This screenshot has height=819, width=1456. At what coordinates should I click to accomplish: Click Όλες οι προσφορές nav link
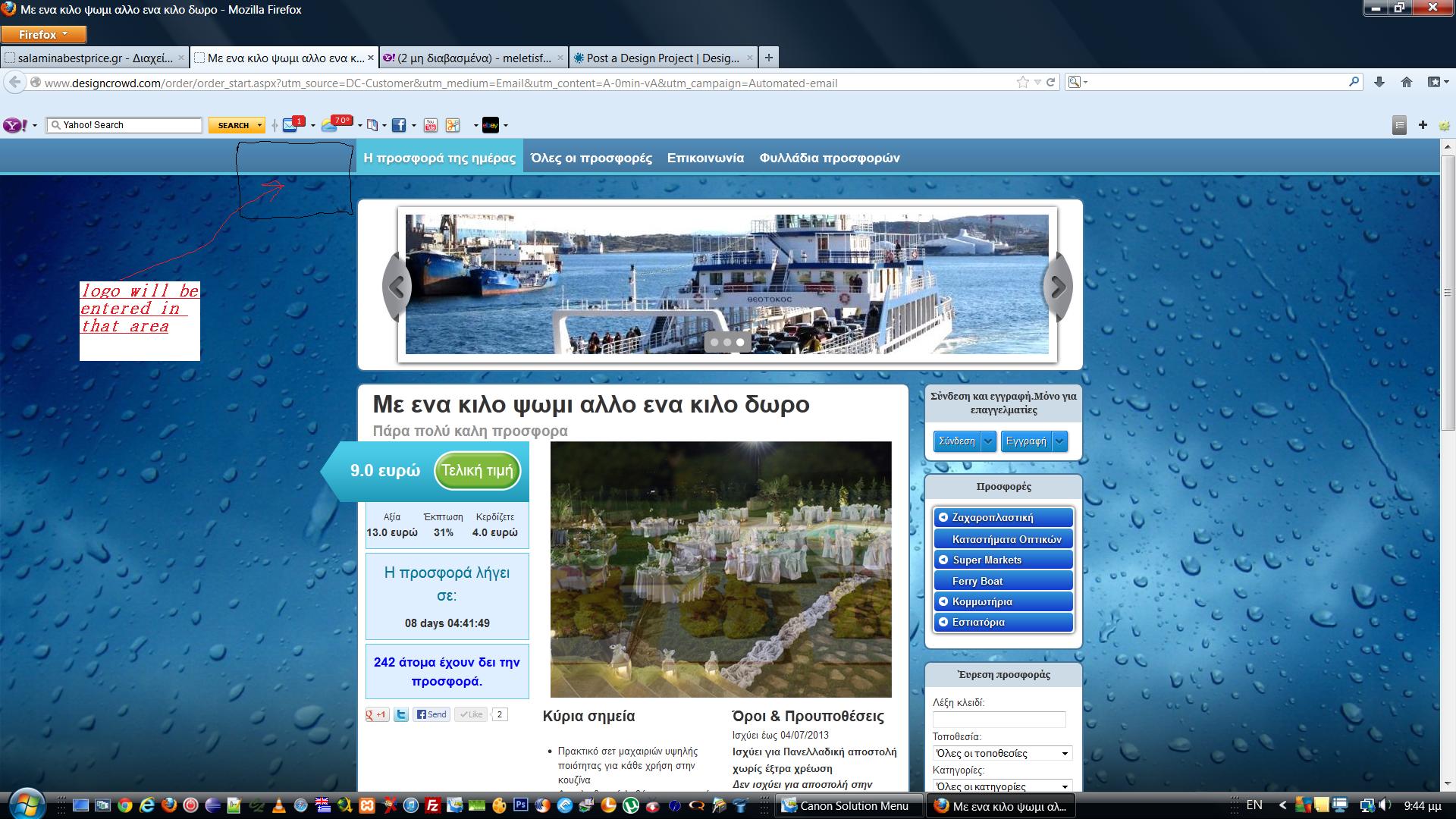tap(591, 158)
